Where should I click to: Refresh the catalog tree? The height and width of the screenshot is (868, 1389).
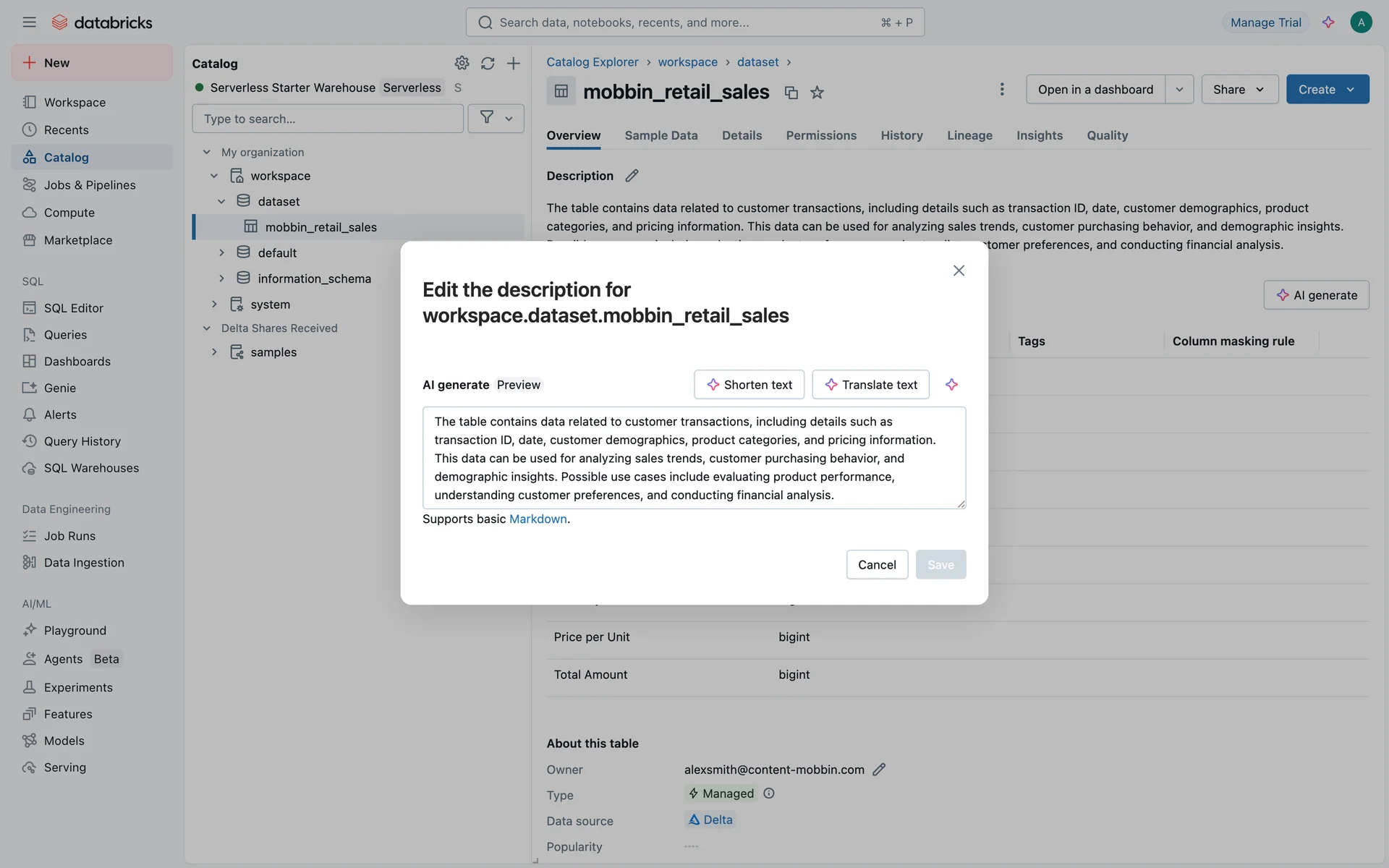pyautogui.click(x=488, y=64)
